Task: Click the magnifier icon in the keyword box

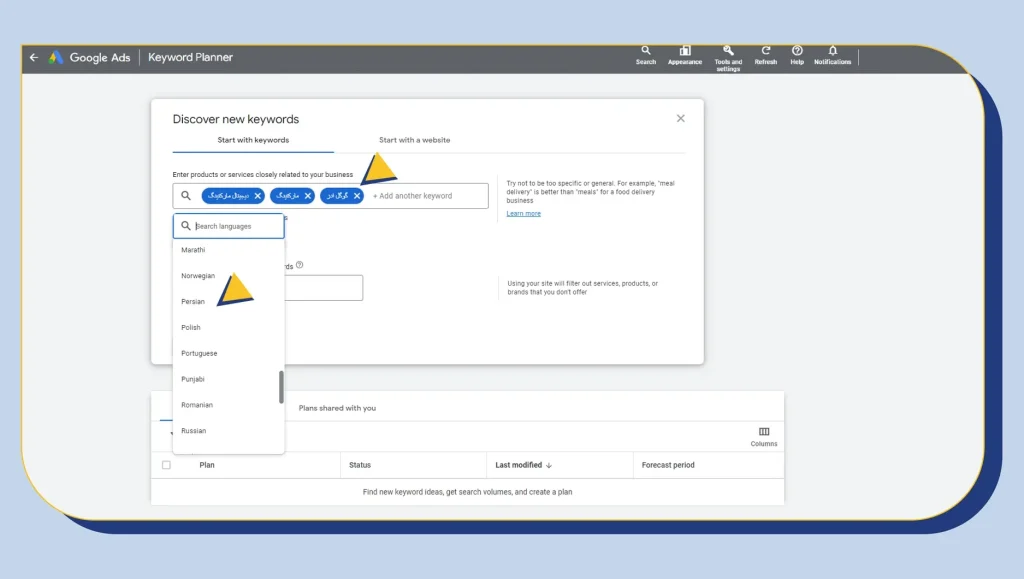Action: coord(186,195)
